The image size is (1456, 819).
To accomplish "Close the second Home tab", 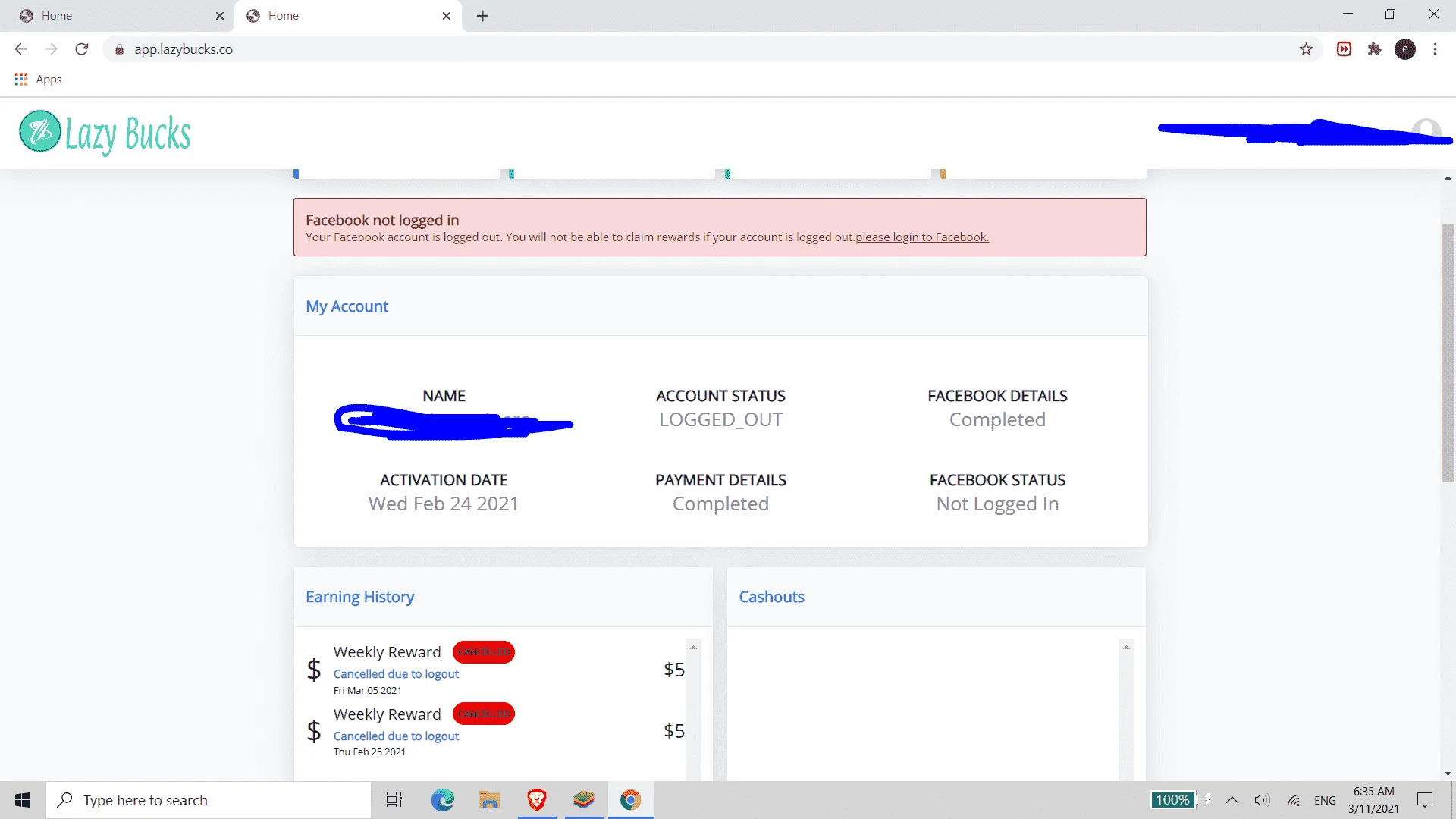I will [446, 16].
